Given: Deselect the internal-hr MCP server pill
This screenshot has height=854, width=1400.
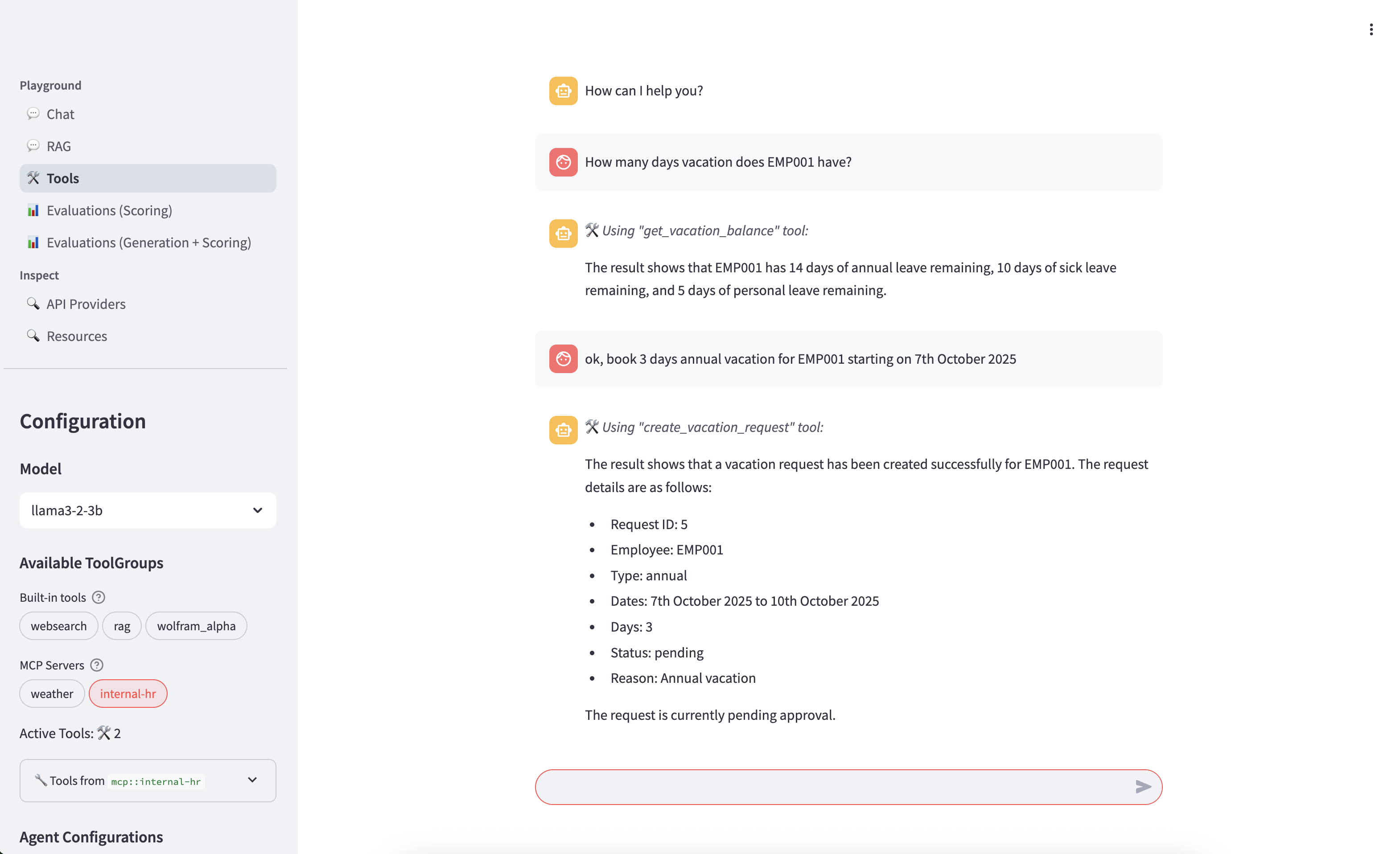Looking at the screenshot, I should (128, 693).
